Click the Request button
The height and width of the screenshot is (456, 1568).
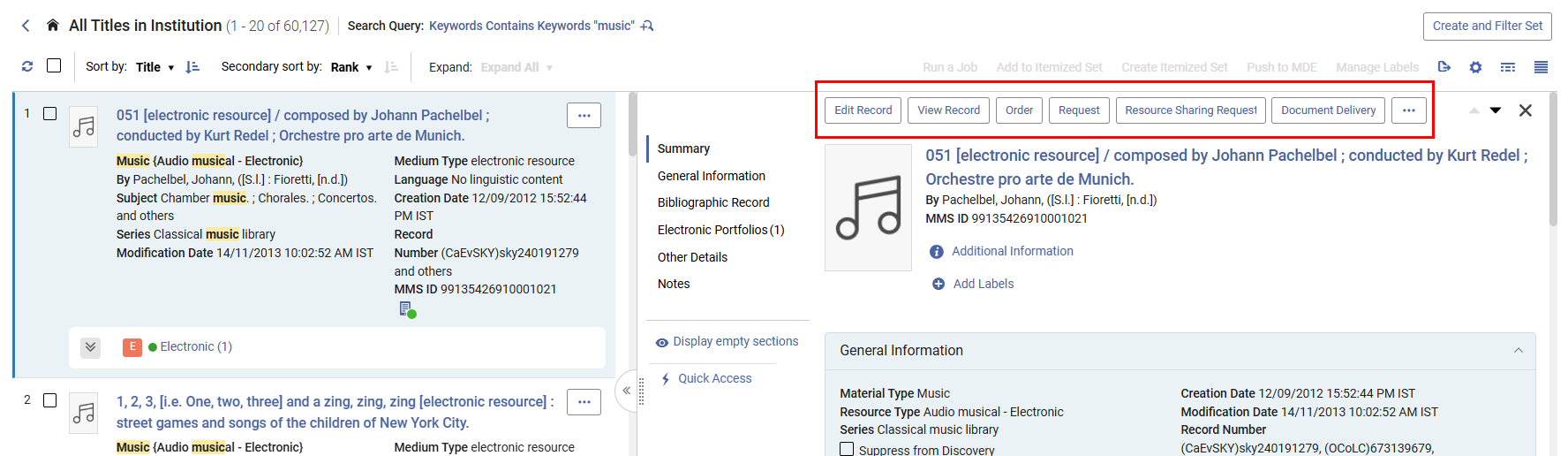(1079, 110)
